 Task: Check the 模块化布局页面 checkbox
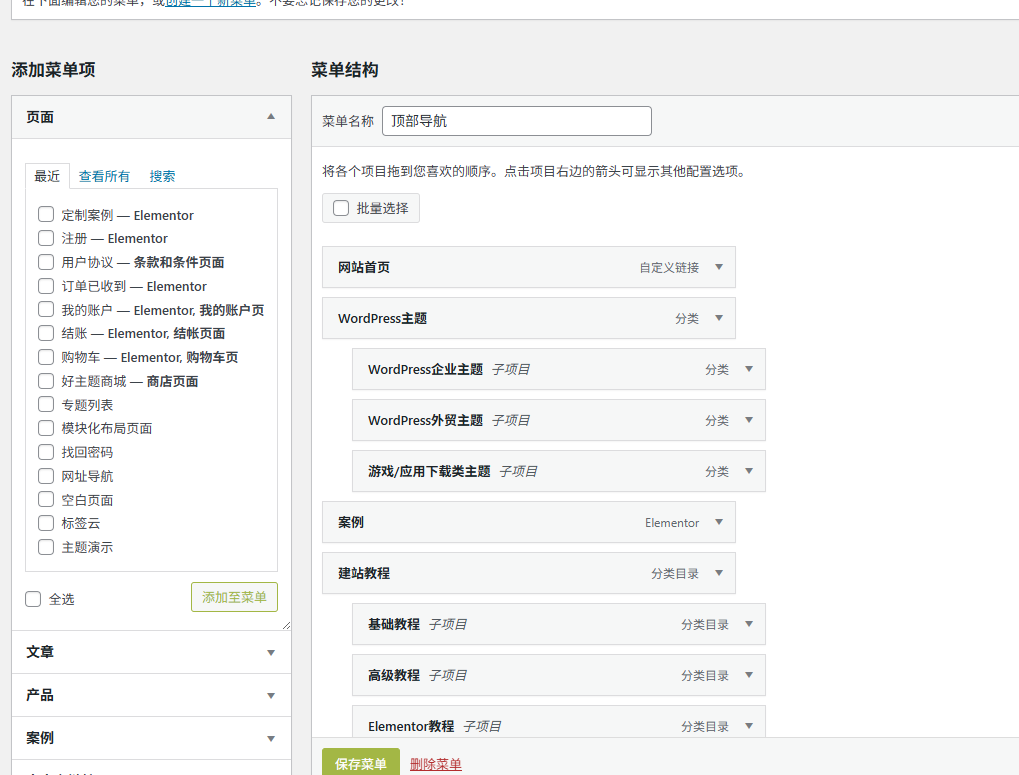tap(46, 428)
